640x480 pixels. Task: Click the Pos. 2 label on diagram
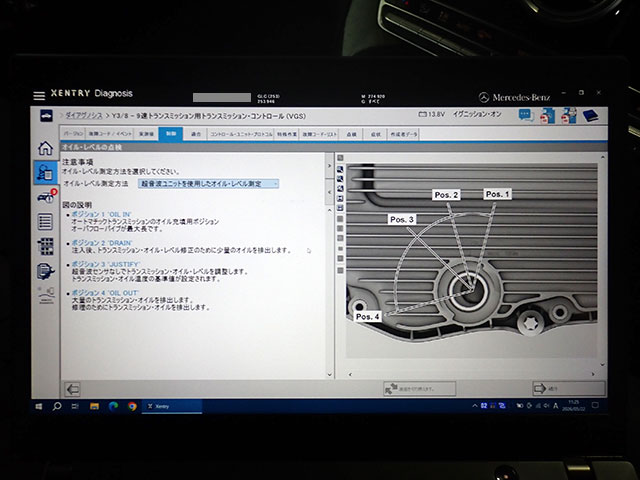pos(446,195)
